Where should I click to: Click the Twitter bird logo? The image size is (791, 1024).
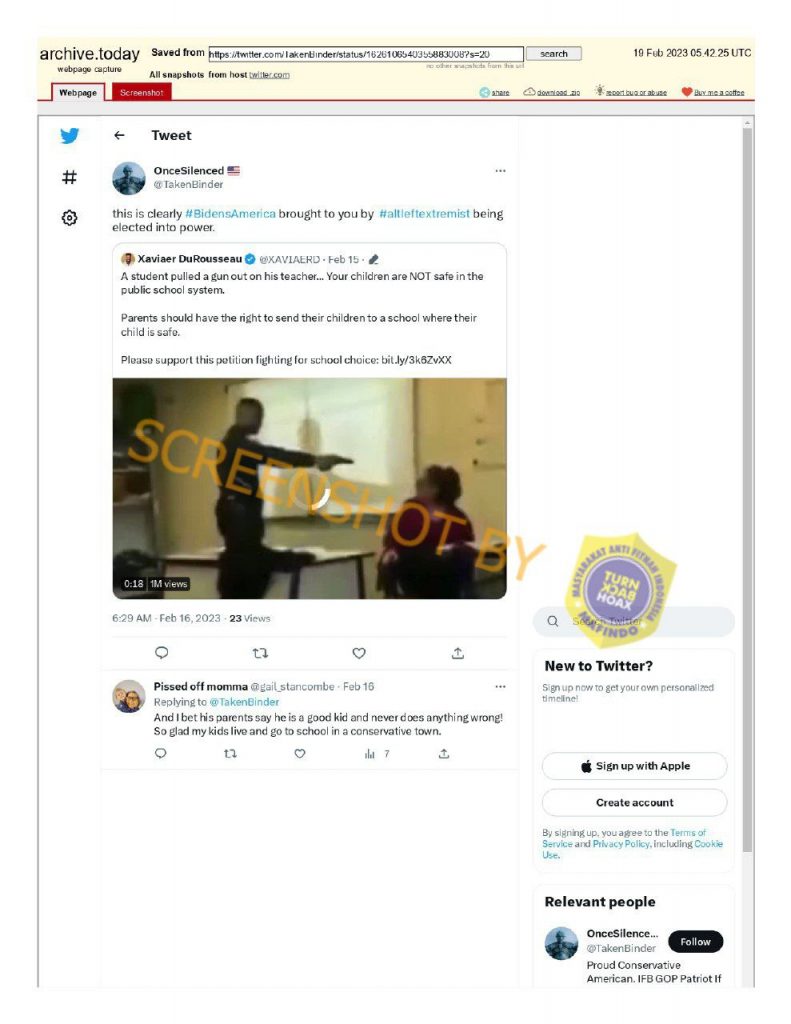tap(70, 135)
